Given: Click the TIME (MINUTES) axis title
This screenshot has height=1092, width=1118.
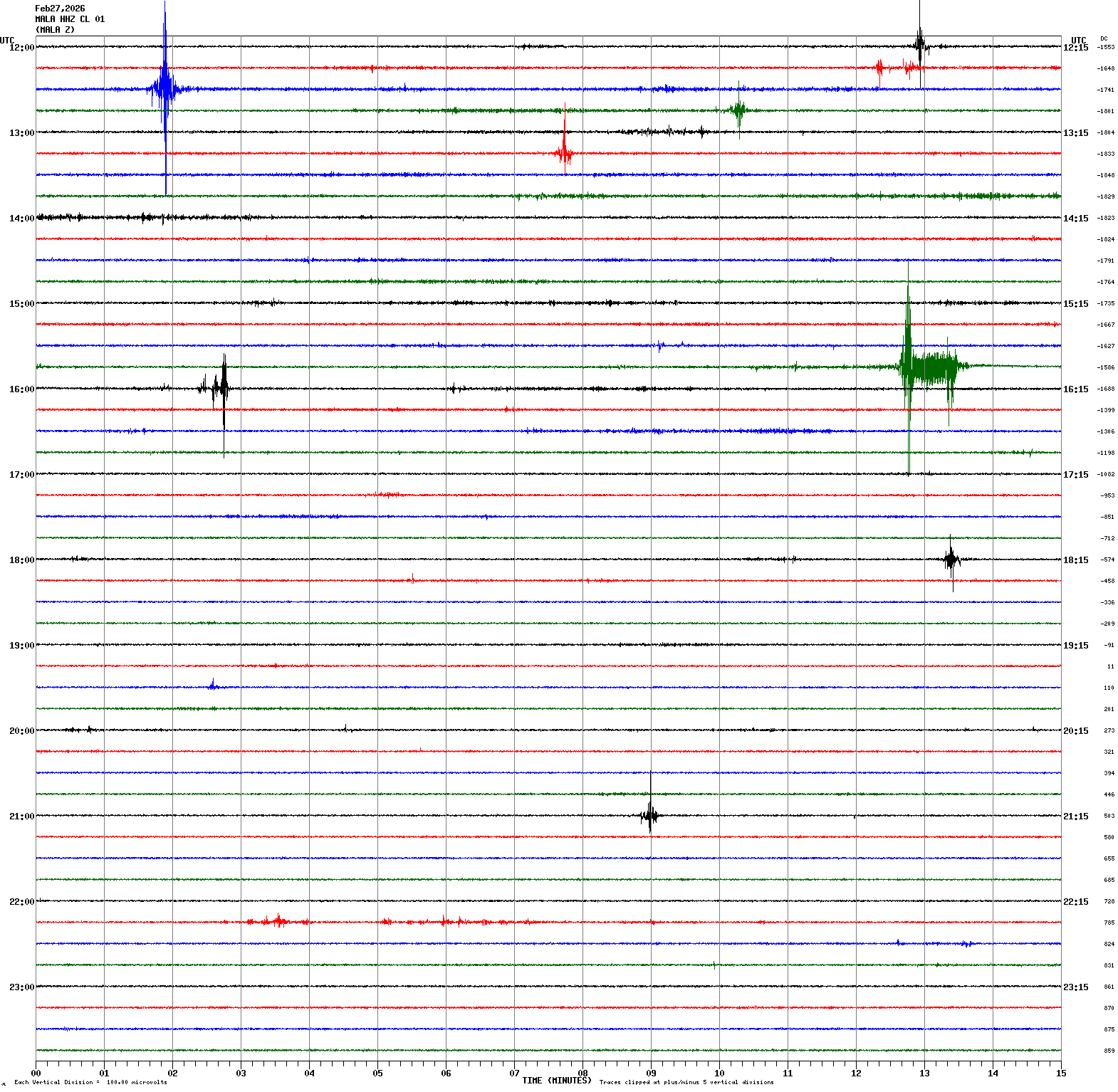Looking at the screenshot, I should coord(556,1081).
